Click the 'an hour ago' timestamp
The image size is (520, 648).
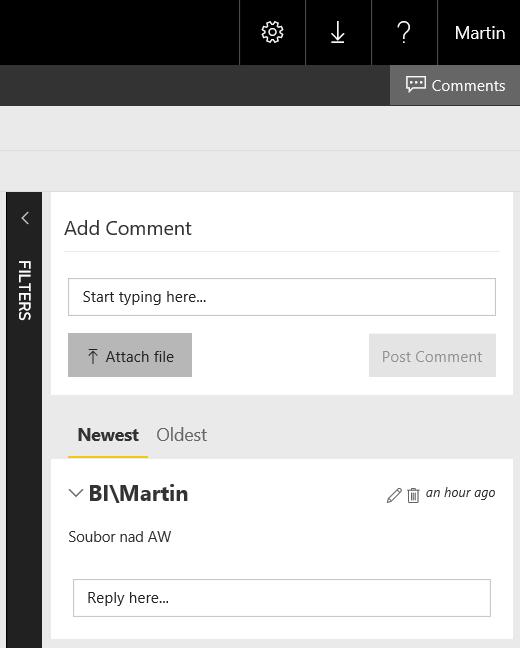(x=460, y=493)
